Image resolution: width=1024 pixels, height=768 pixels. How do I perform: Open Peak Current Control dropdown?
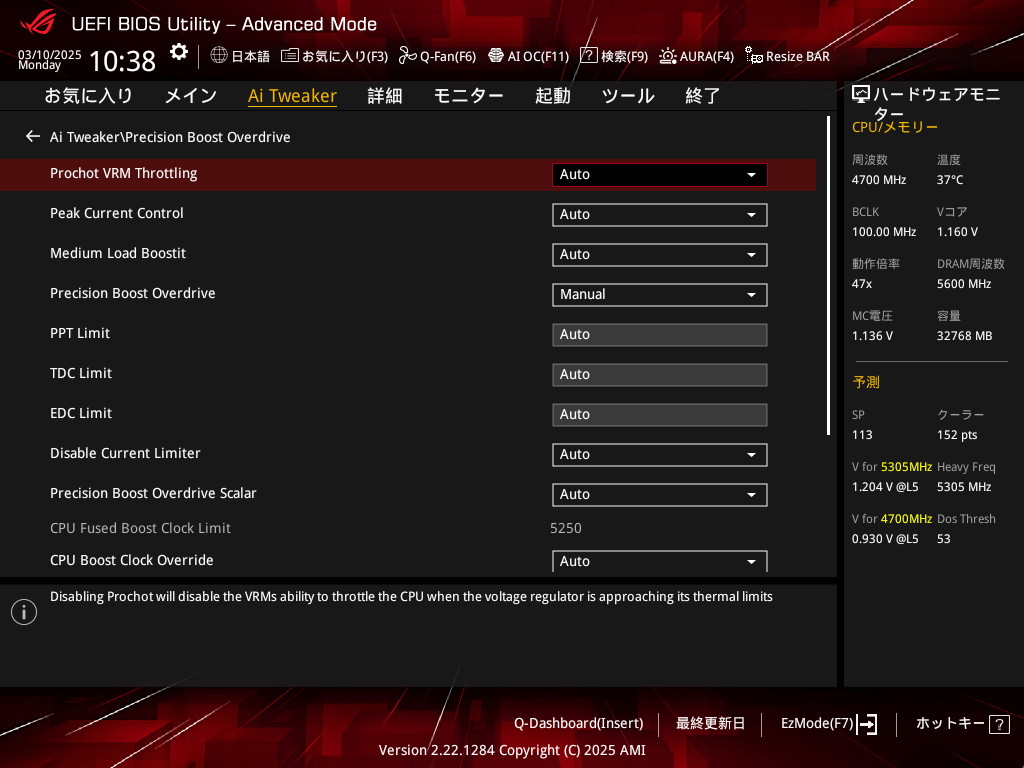pos(660,215)
